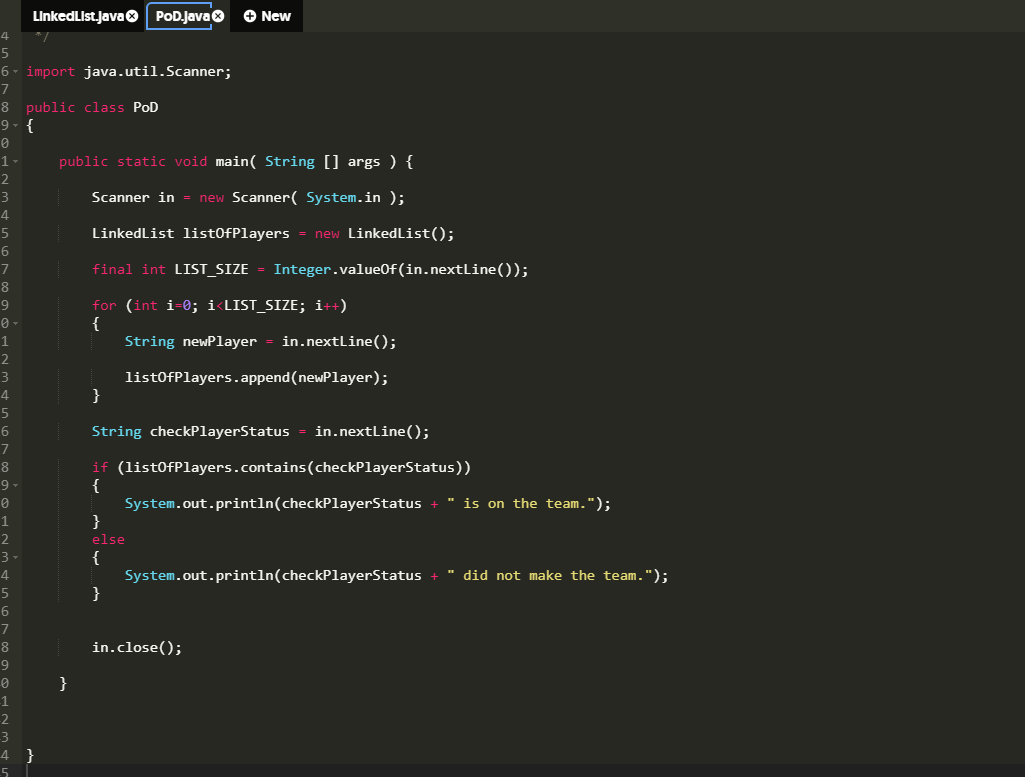Click the 'for' keyword
Viewport: 1025px width, 777px height.
point(104,305)
